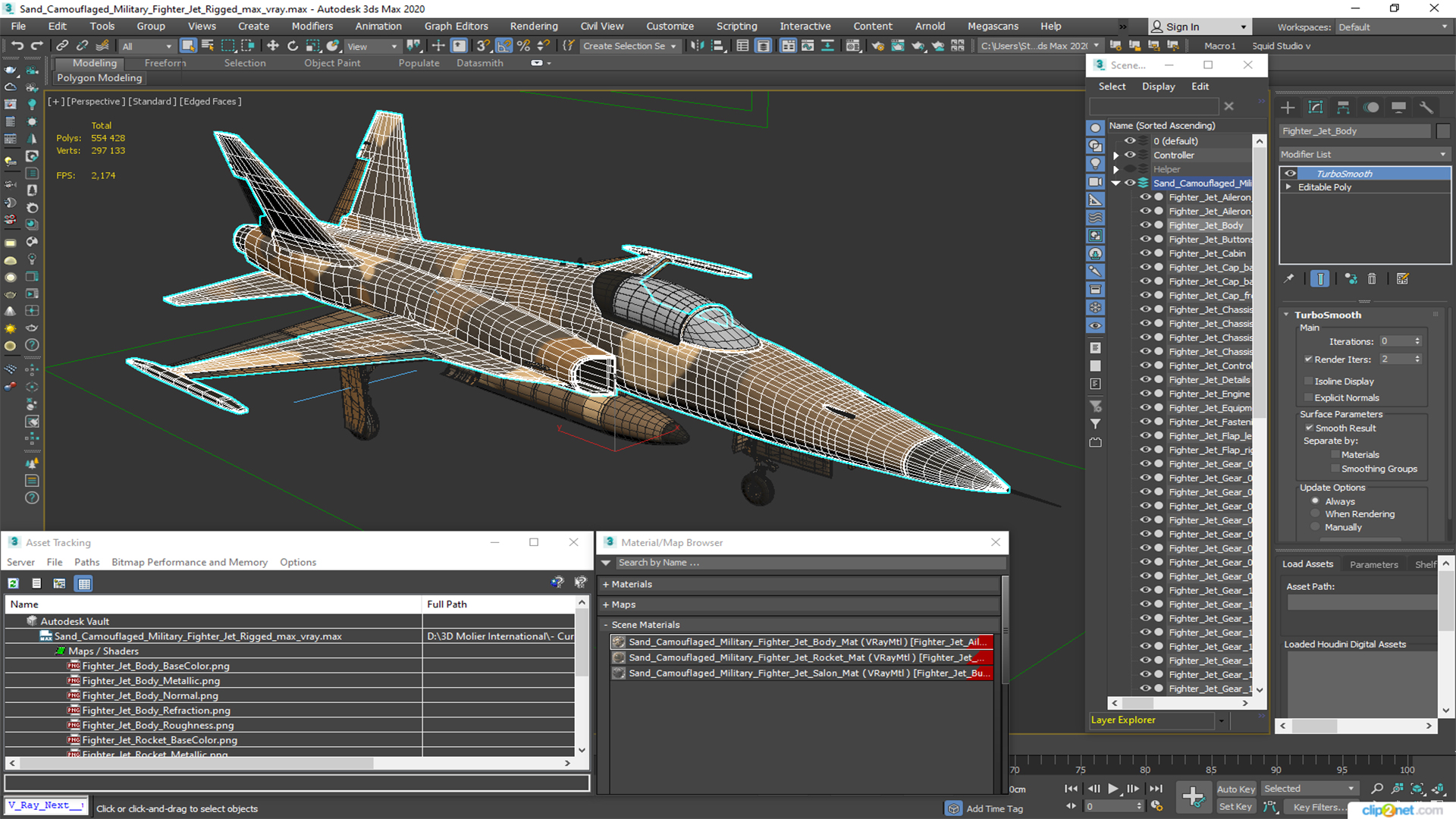Toggle TurboSmooth modifier eye icon
Image resolution: width=1456 pixels, height=819 pixels.
pos(1290,174)
